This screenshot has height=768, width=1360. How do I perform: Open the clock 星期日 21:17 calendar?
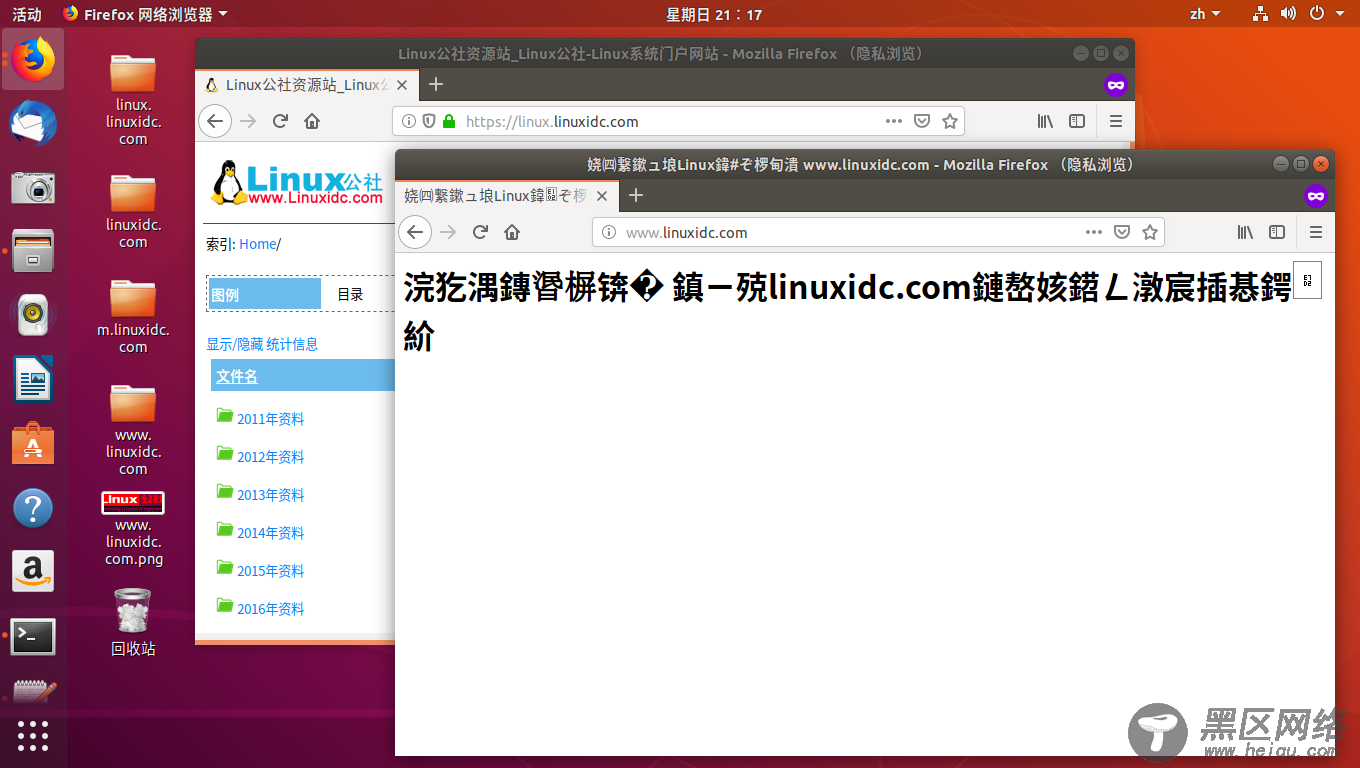(714, 14)
